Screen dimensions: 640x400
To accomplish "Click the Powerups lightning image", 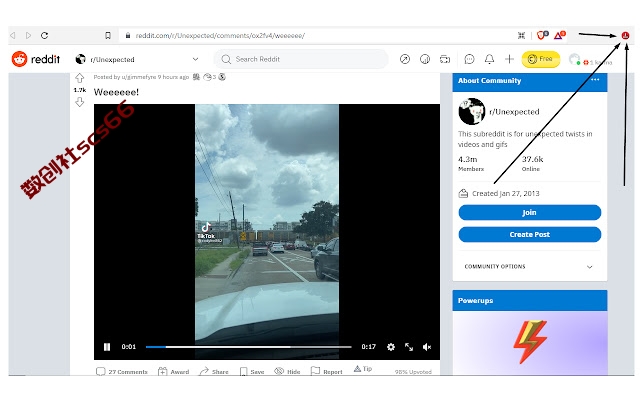I will point(530,341).
